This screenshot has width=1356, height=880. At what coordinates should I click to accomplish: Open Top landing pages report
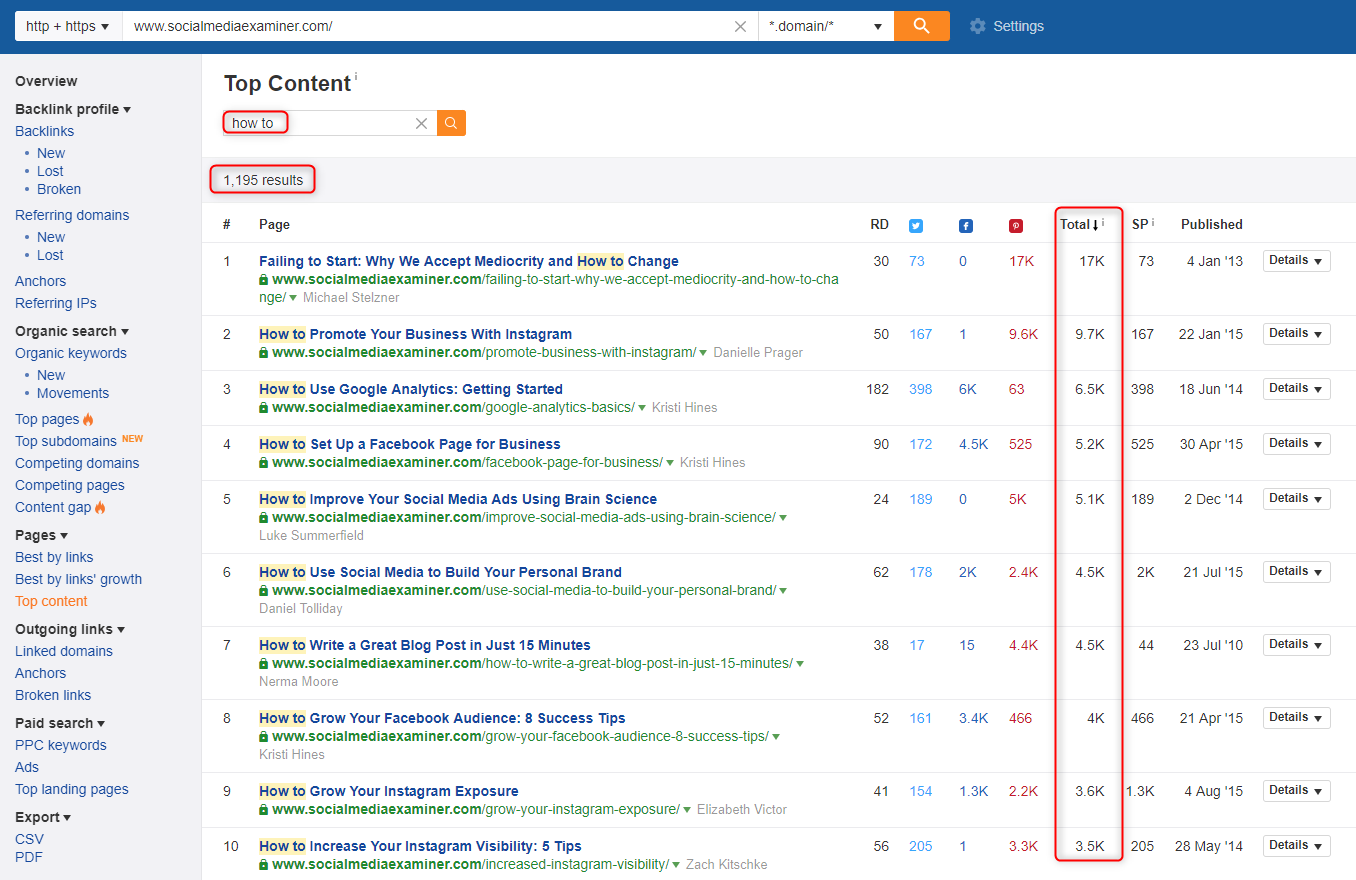point(72,789)
